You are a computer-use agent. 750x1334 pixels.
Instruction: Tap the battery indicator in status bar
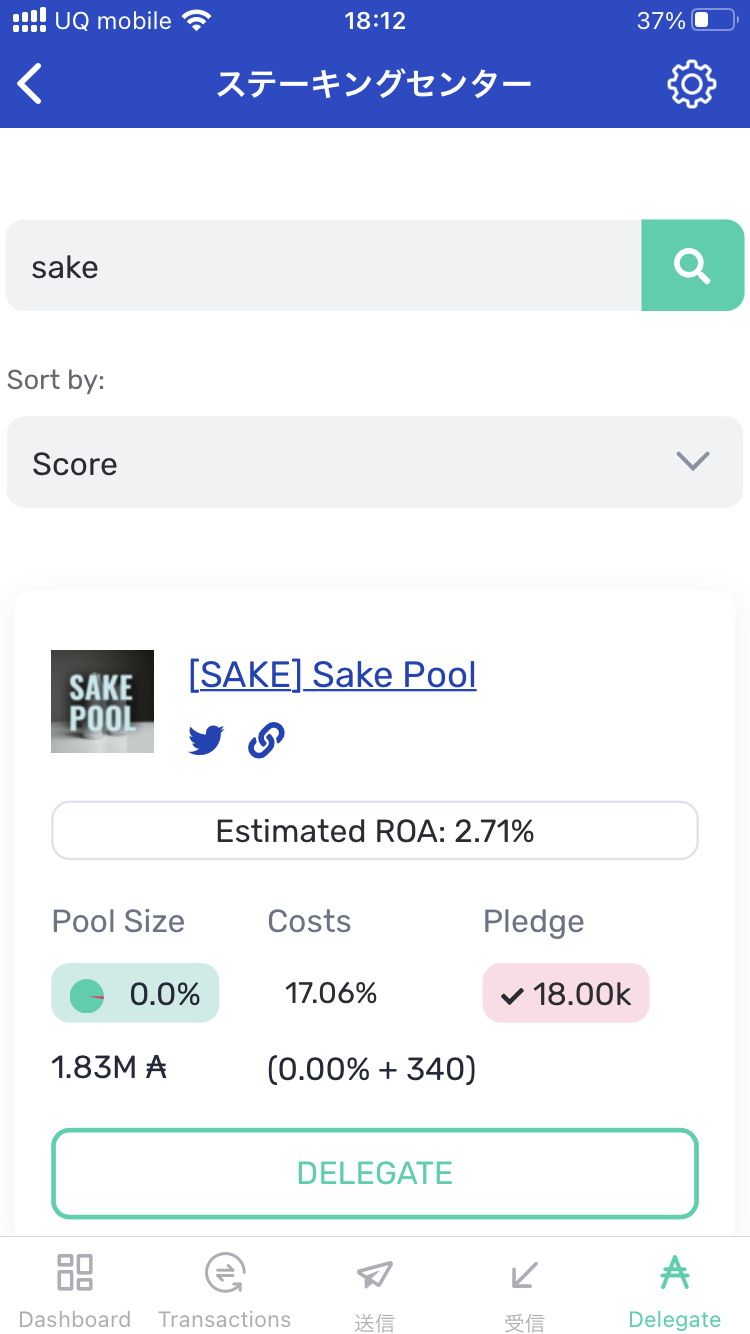pos(714,20)
